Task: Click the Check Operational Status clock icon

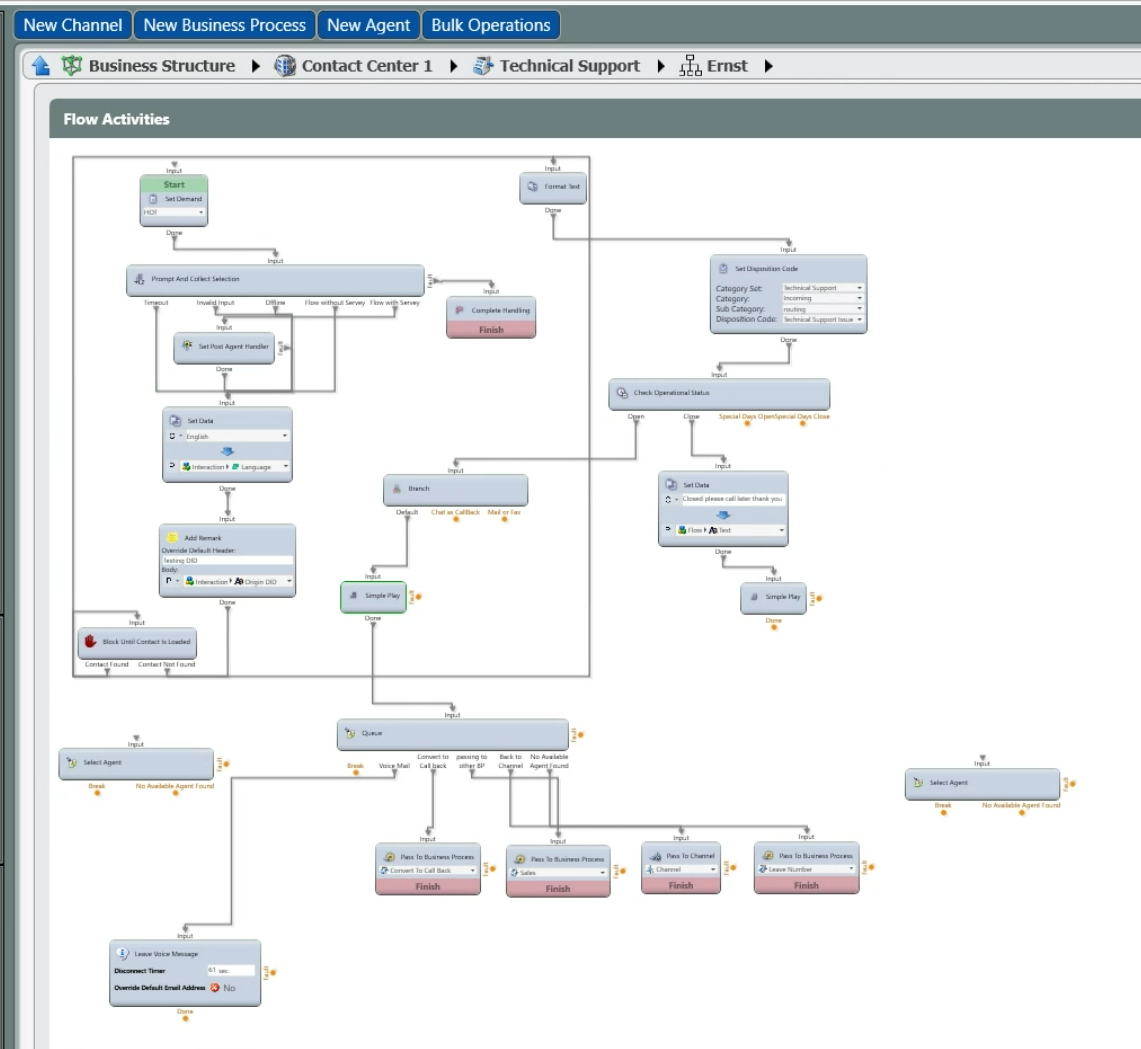Action: (x=621, y=393)
